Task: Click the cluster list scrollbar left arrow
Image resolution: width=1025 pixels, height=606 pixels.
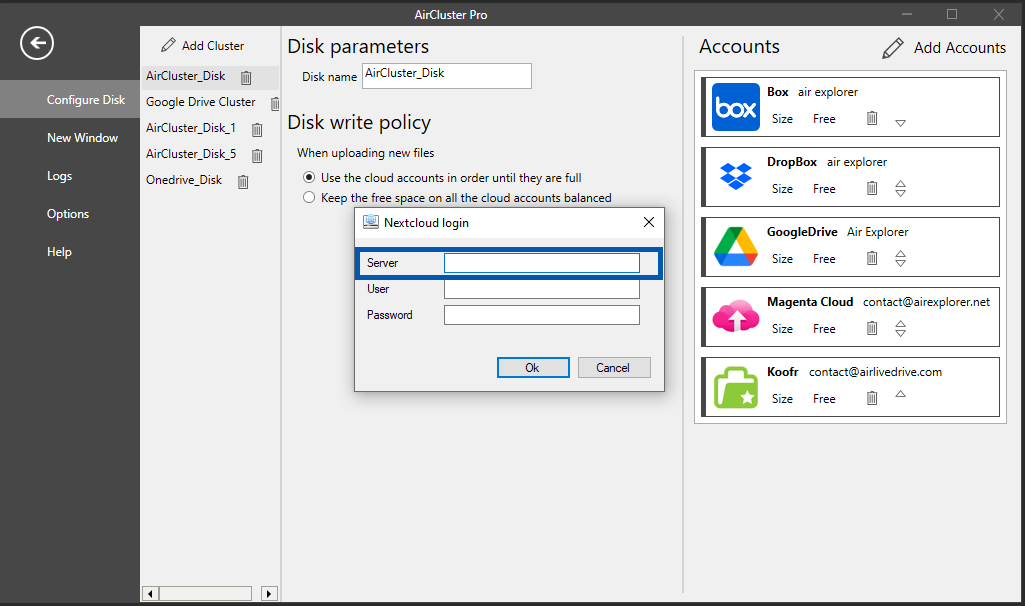Action: click(150, 594)
